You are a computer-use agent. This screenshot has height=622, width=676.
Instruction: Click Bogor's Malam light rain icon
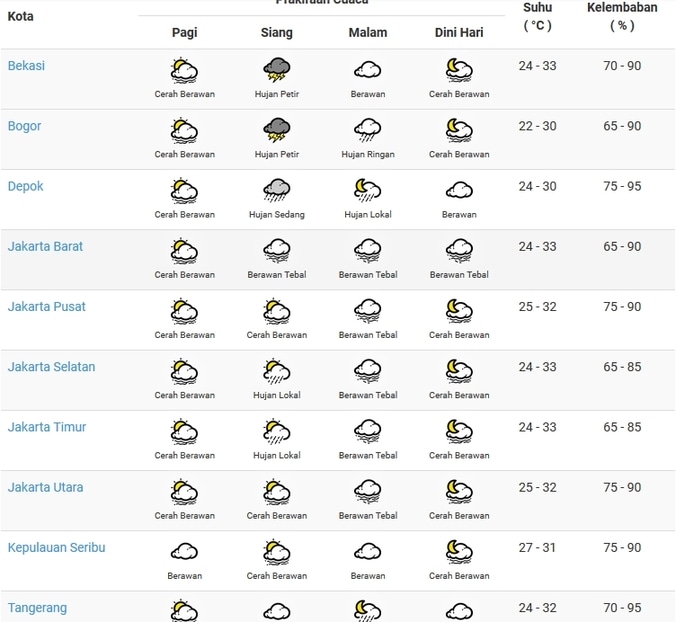(x=368, y=130)
